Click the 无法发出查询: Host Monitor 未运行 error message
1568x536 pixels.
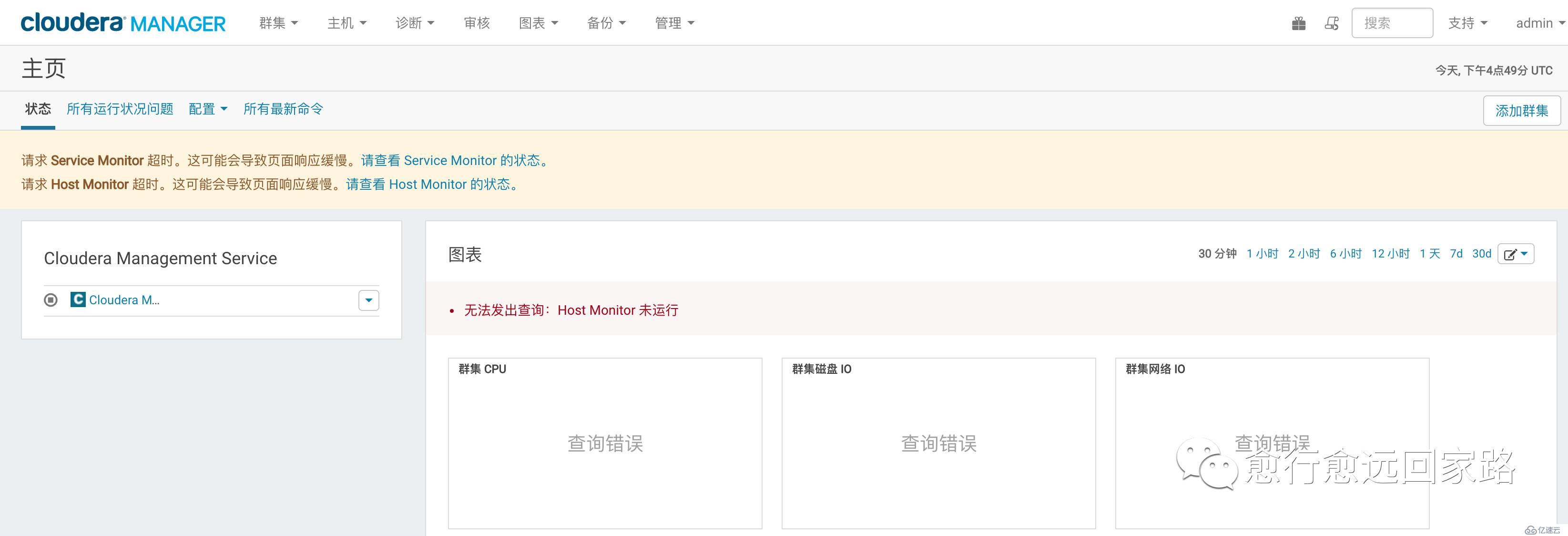point(571,310)
